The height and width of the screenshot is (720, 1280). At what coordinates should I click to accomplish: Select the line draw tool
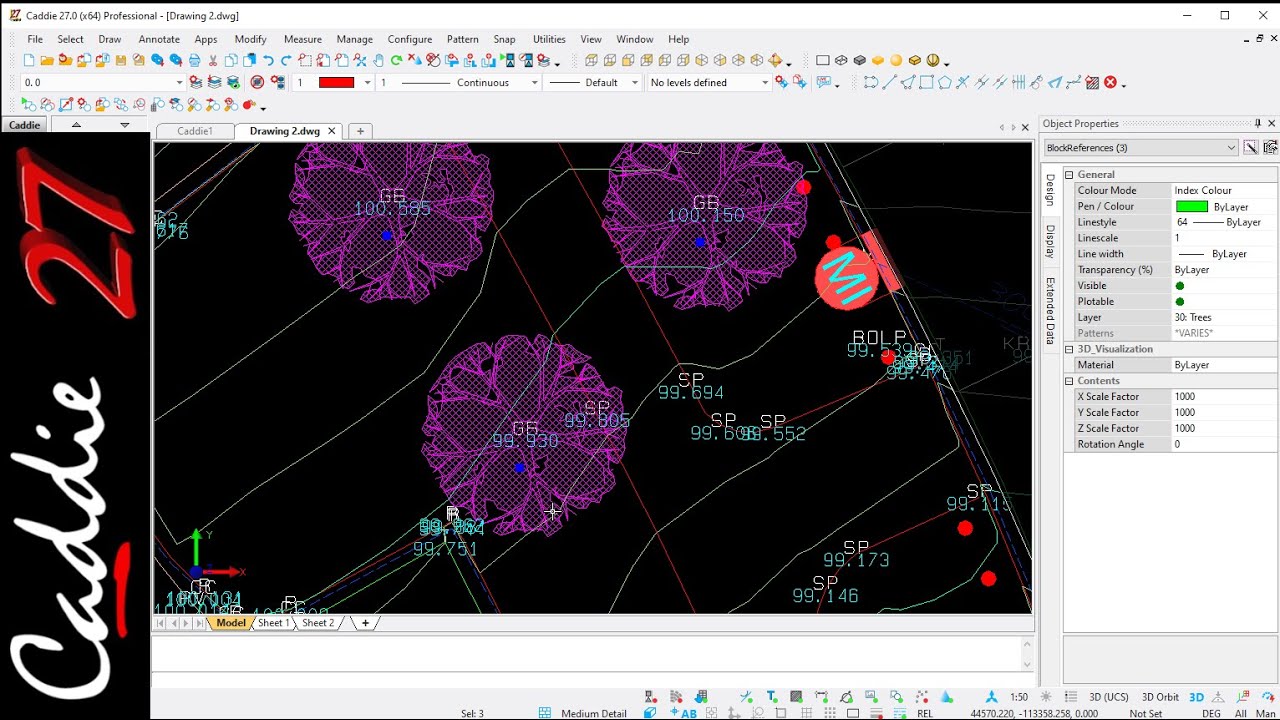tap(889, 83)
